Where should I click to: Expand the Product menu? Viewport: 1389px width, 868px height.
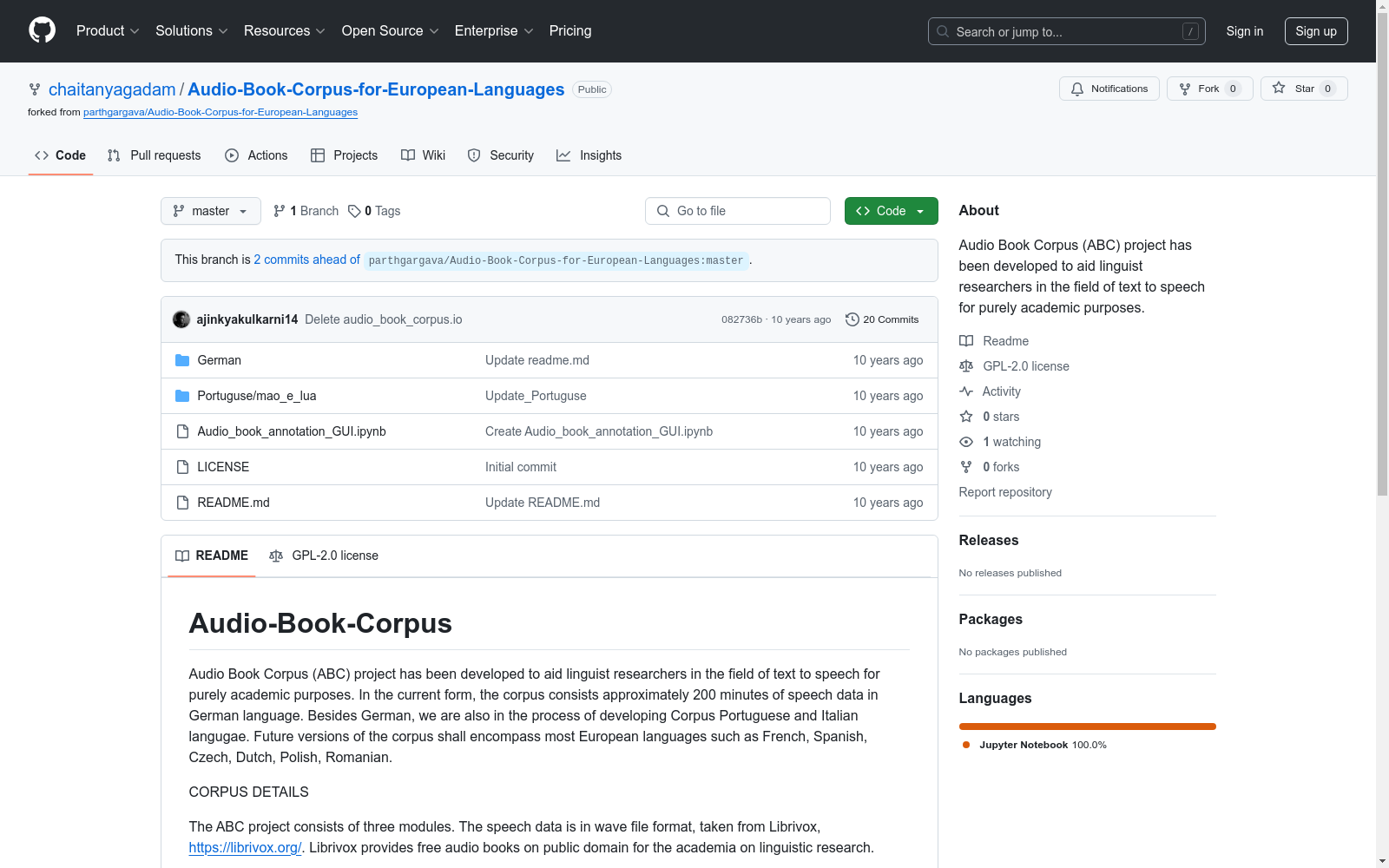click(x=108, y=31)
